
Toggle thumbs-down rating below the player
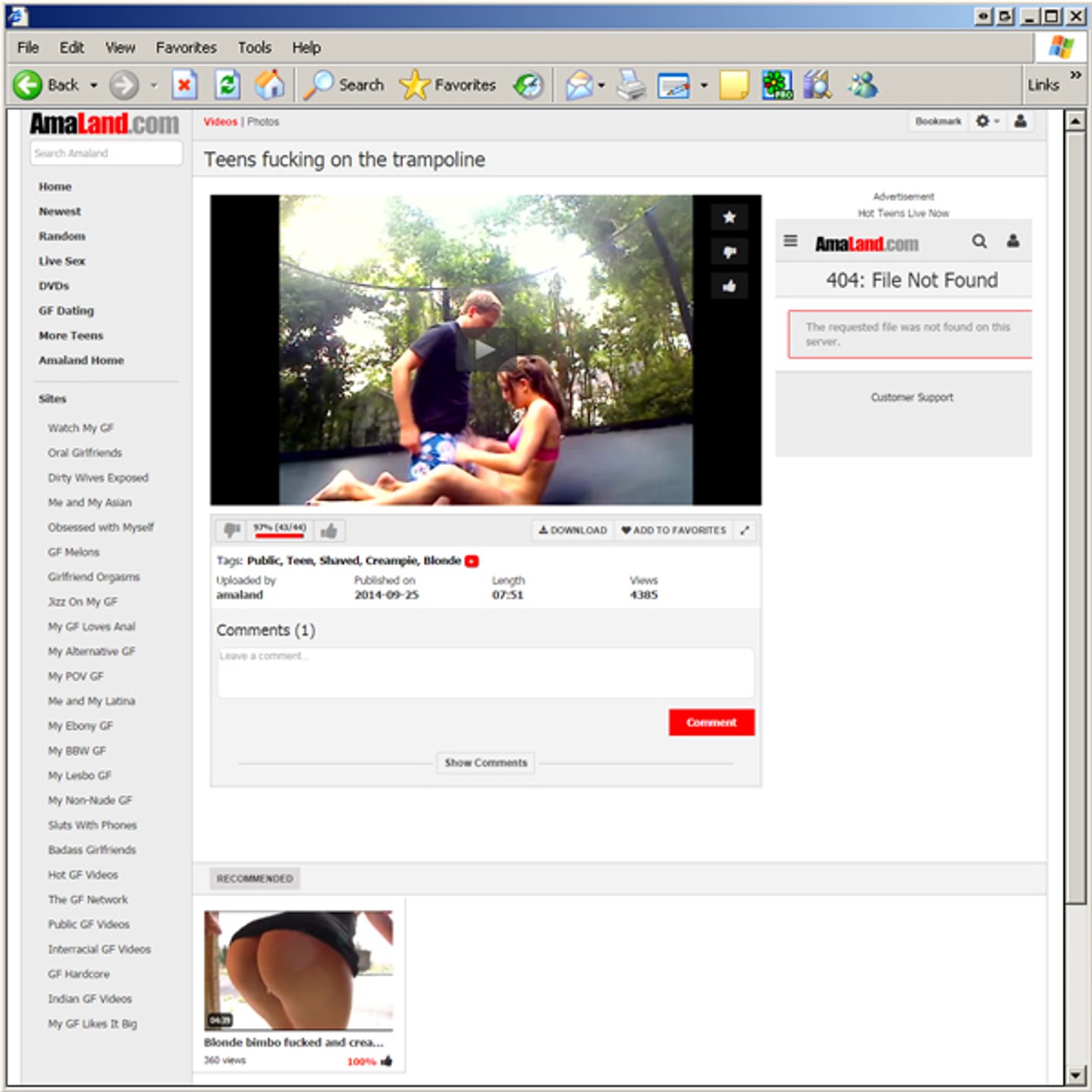232,530
